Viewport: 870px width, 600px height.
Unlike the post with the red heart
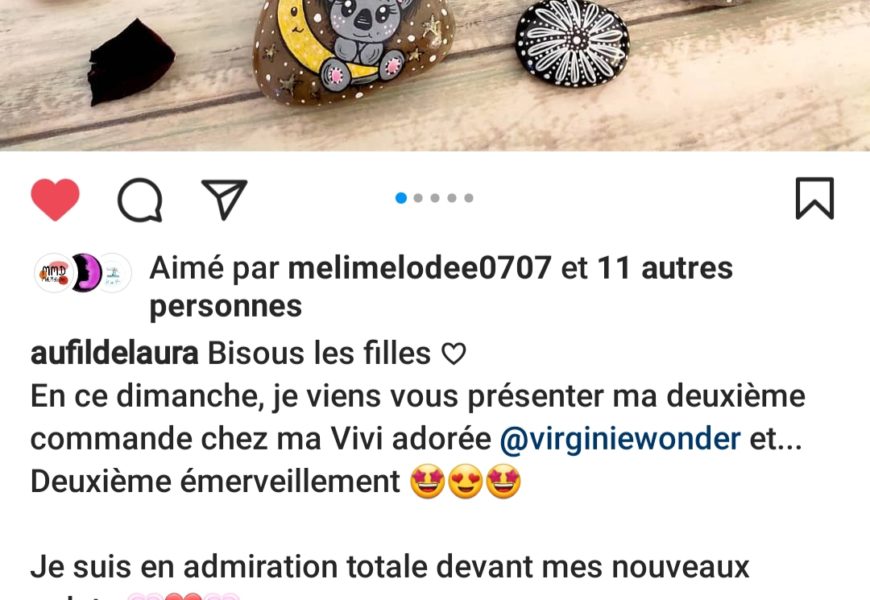[x=55, y=199]
